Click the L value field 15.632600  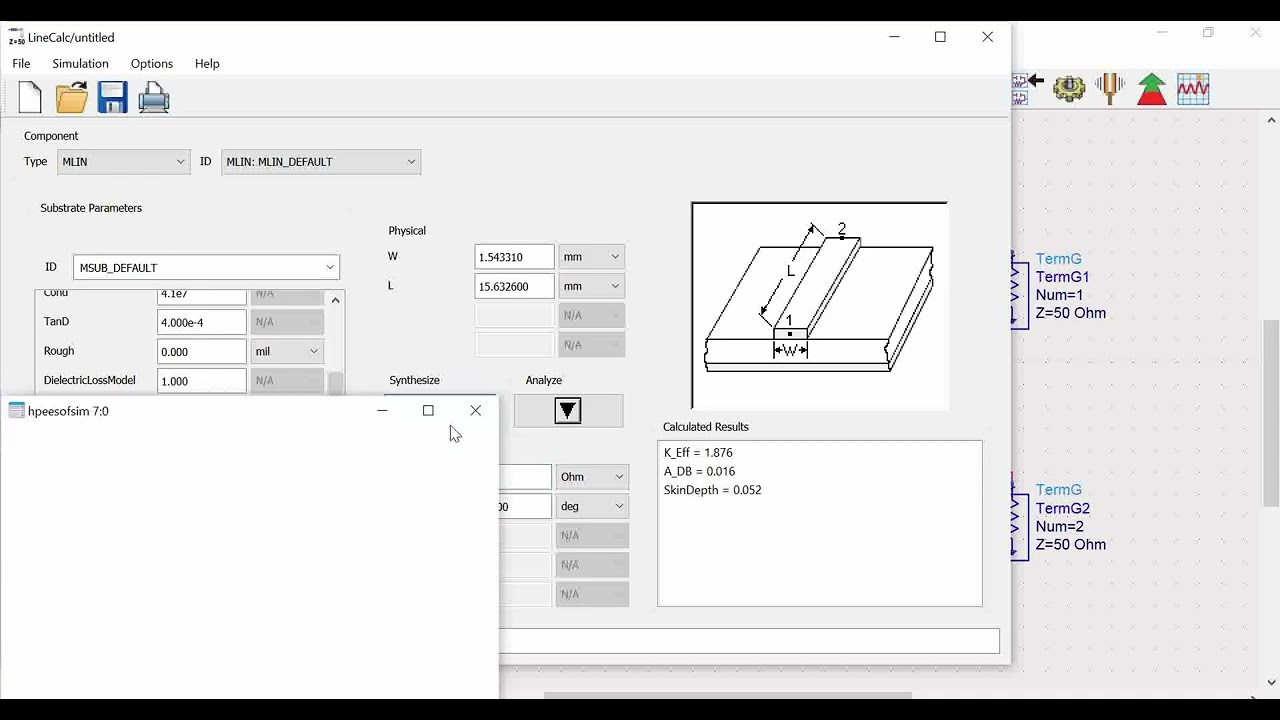click(x=514, y=286)
